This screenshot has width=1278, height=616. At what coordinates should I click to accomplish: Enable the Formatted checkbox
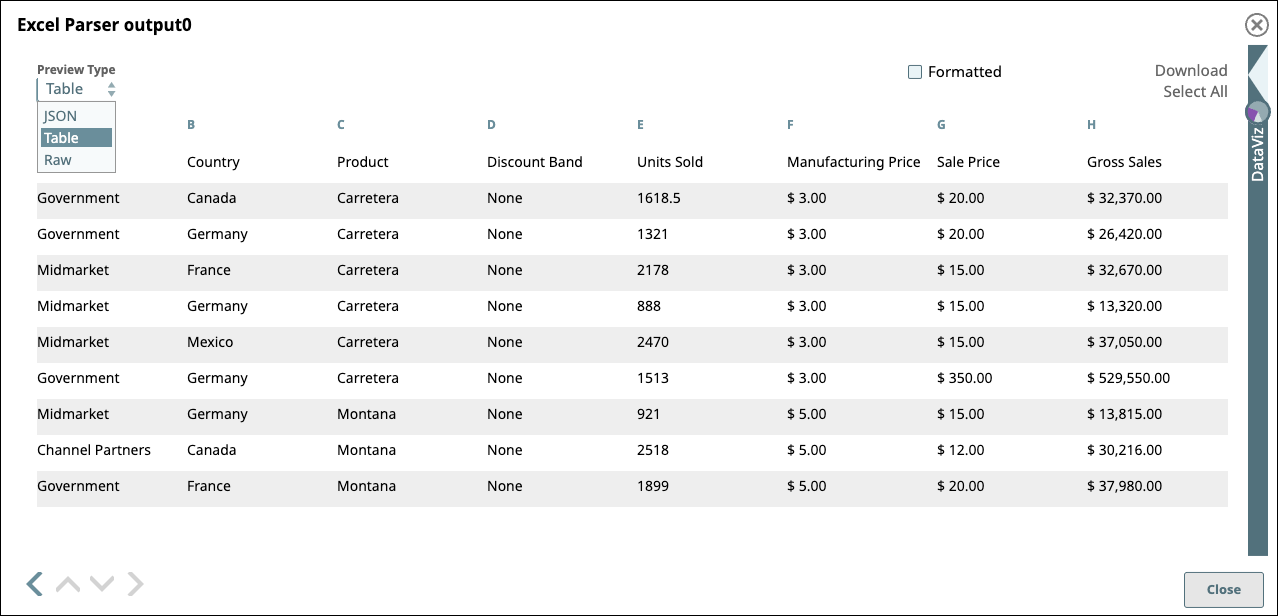click(914, 72)
